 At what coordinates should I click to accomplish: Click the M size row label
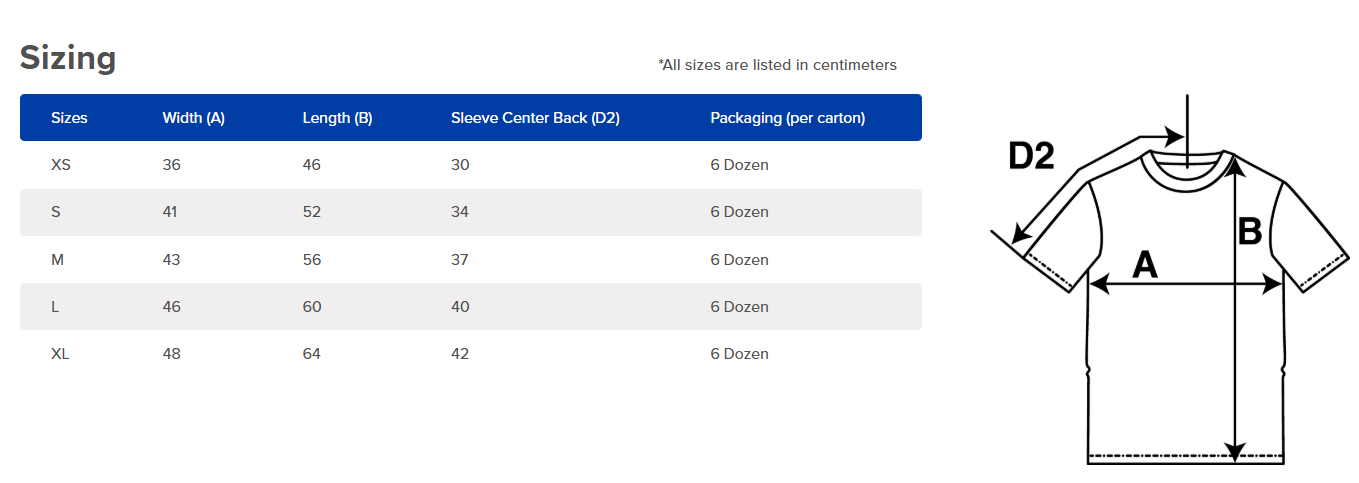coord(57,260)
